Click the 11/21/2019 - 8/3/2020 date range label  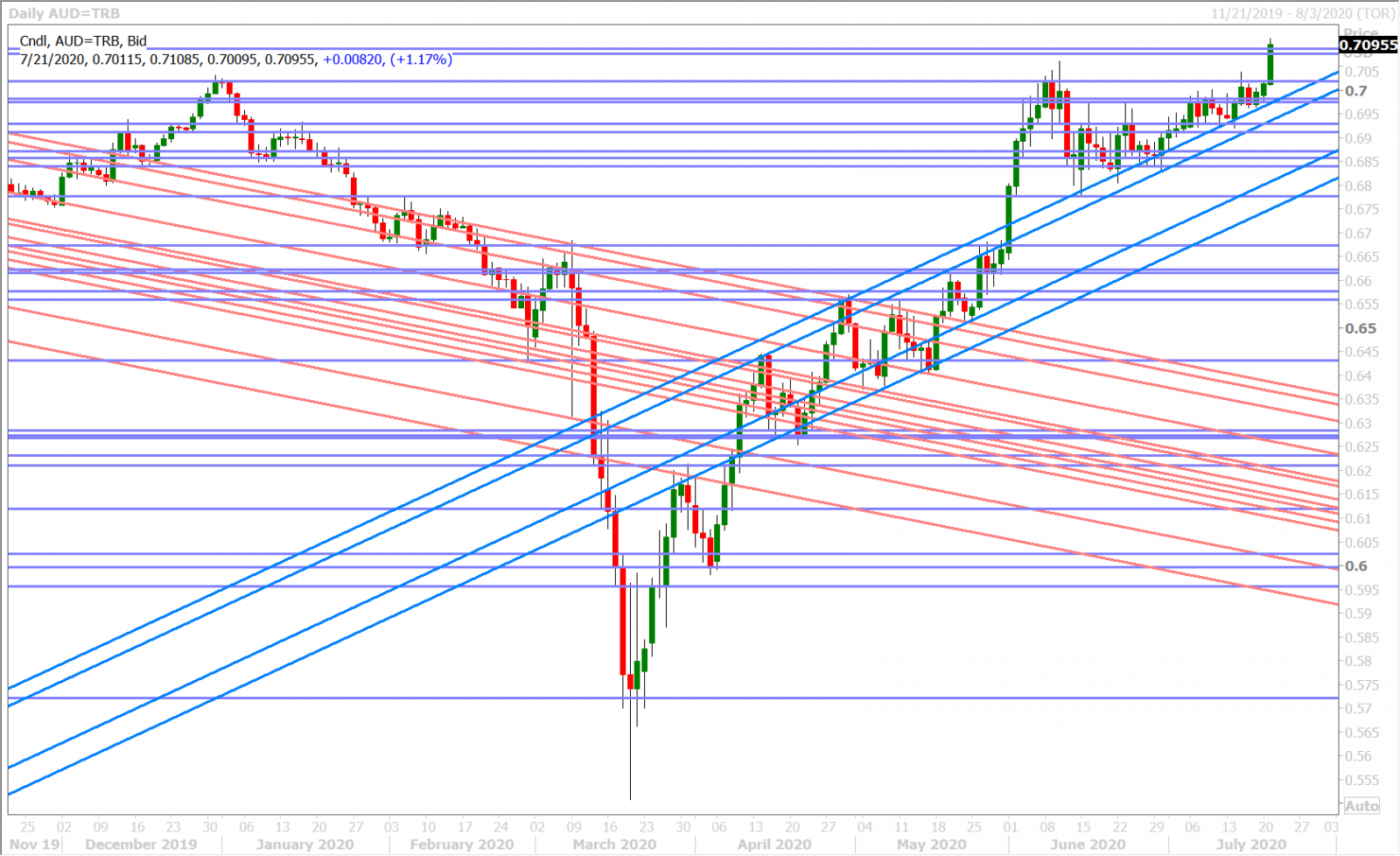click(1302, 13)
